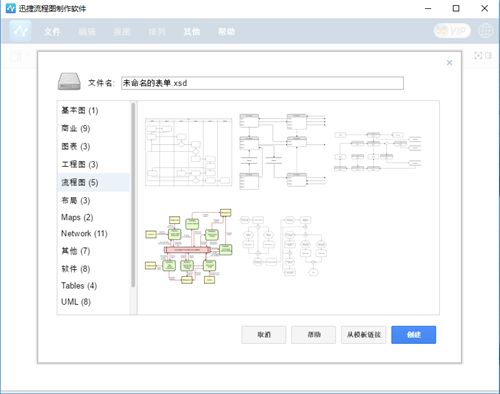Viewport: 500px width, 394px height.
Task: Close the new file dialog
Action: 449,63
